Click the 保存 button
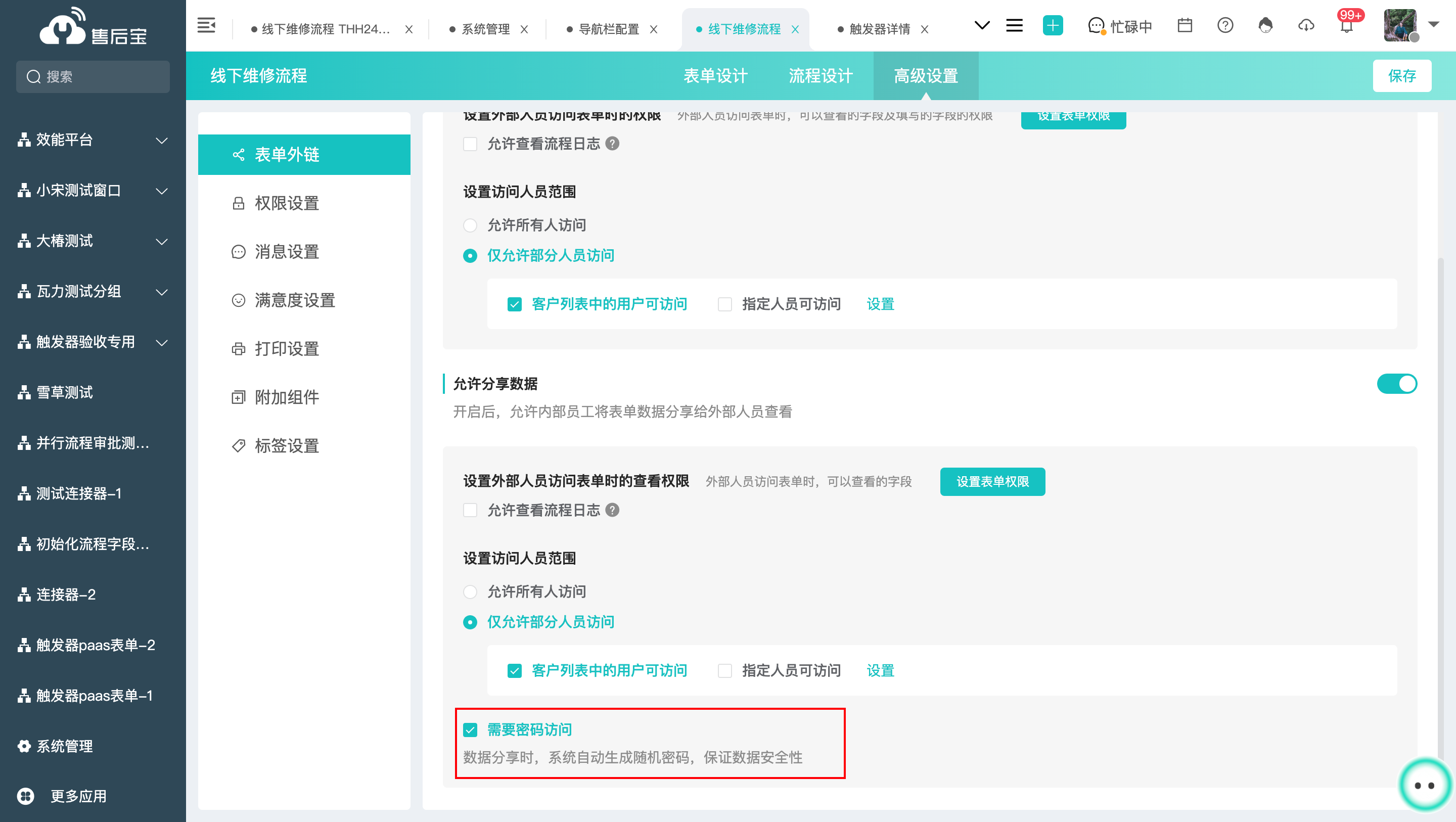 click(x=1402, y=76)
